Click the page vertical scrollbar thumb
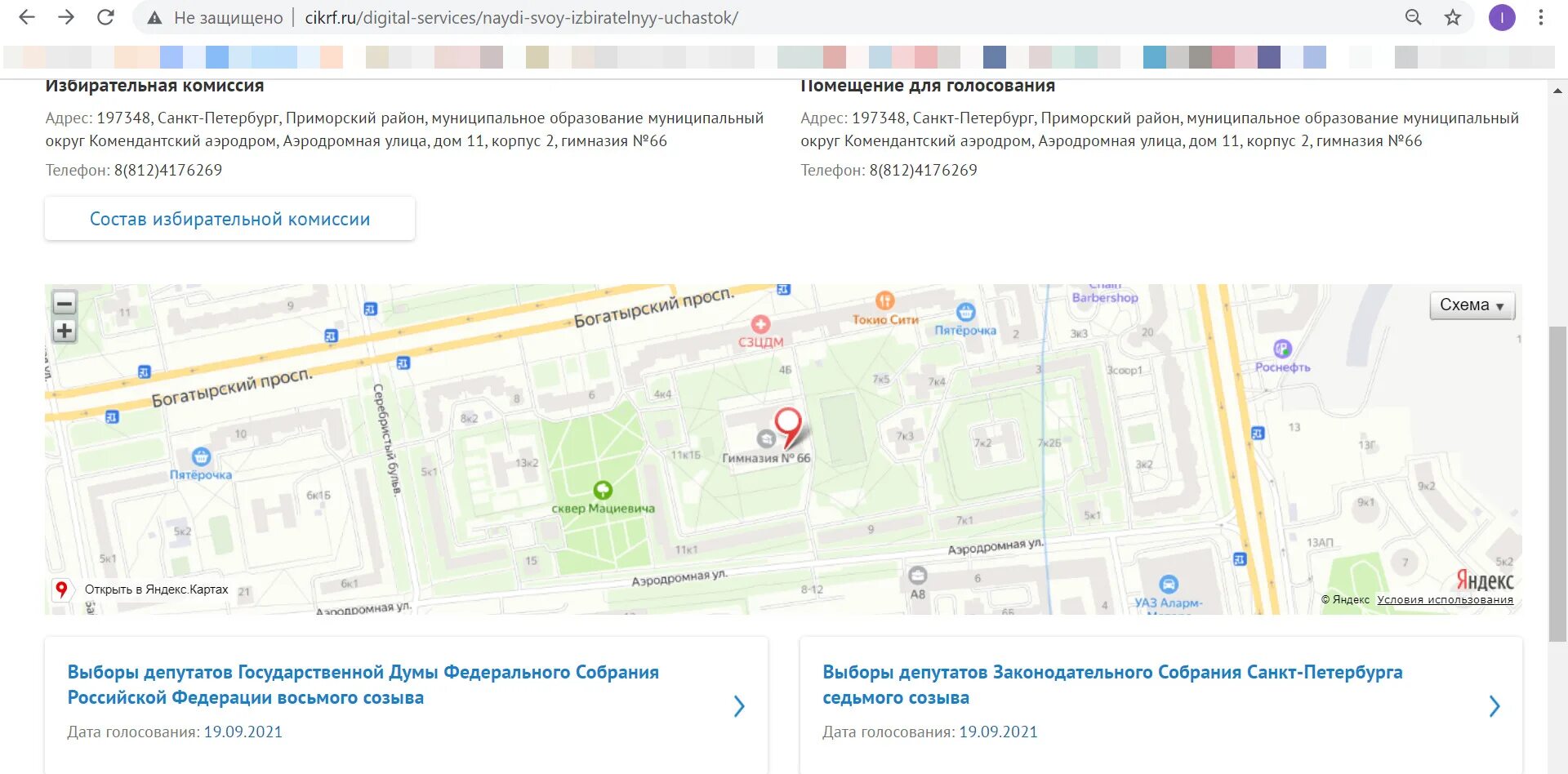 coord(1557,483)
